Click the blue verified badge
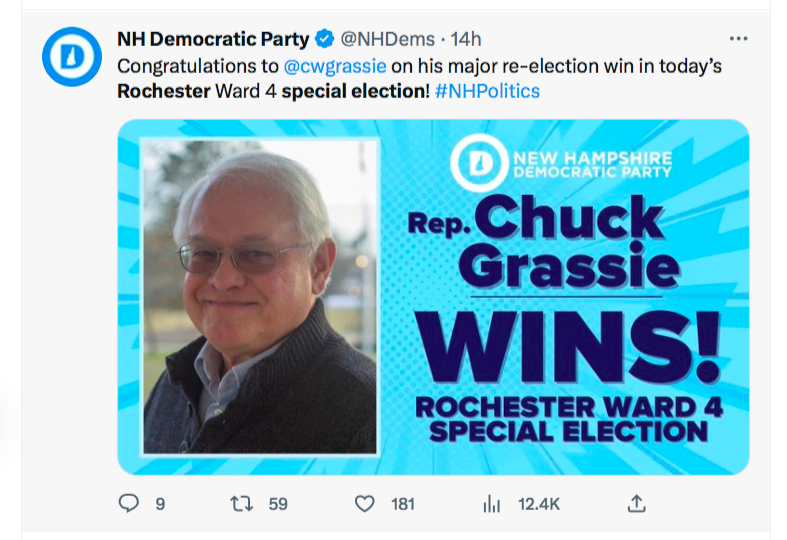Screen dimensions: 787x540 click(326, 40)
